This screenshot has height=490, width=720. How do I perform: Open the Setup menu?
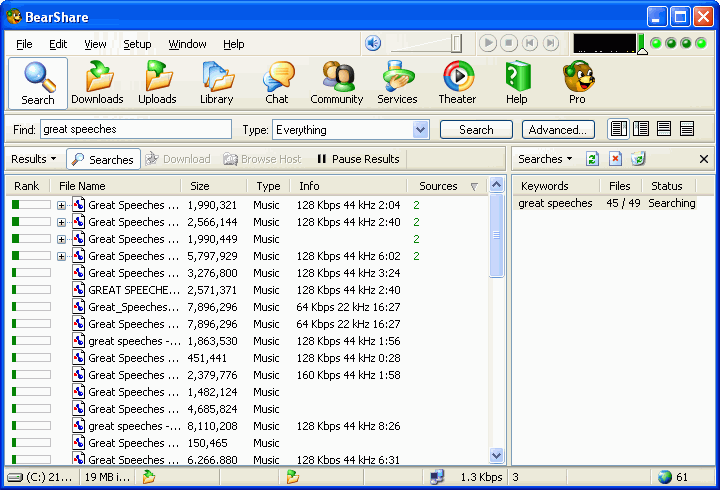tap(137, 44)
